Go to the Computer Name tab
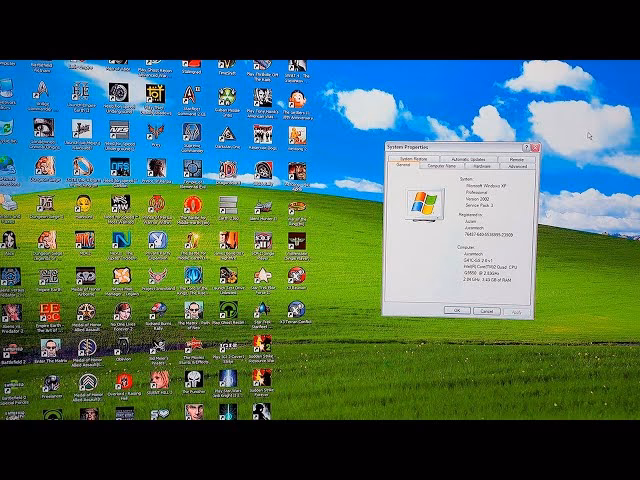Viewport: 640px width, 480px height. coord(441,166)
